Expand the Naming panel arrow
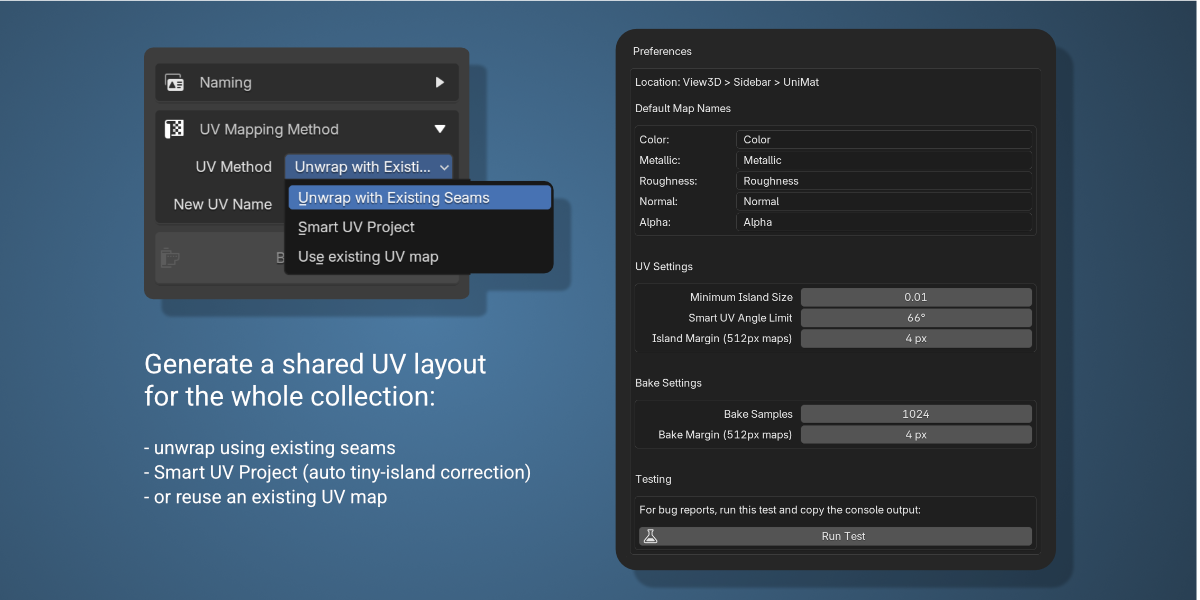The height and width of the screenshot is (600, 1200). [x=439, y=83]
